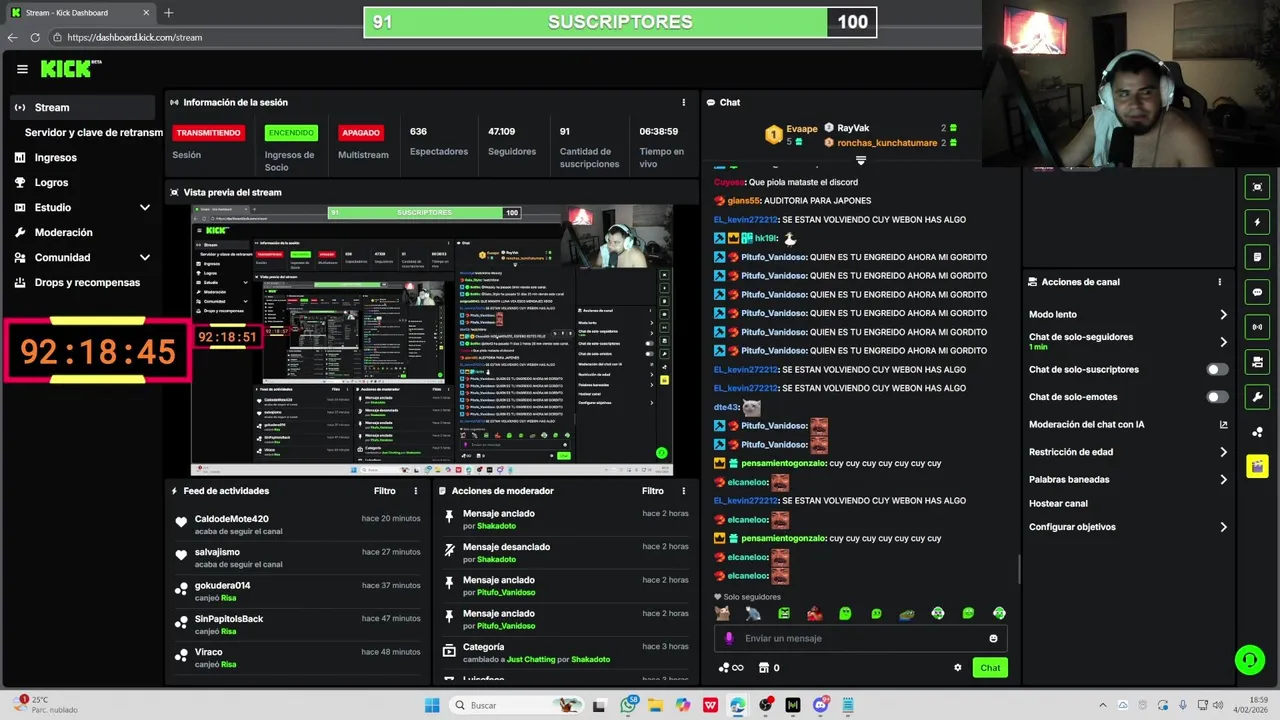
Task: Click the purple microphone icon in message box
Action: (x=729, y=638)
